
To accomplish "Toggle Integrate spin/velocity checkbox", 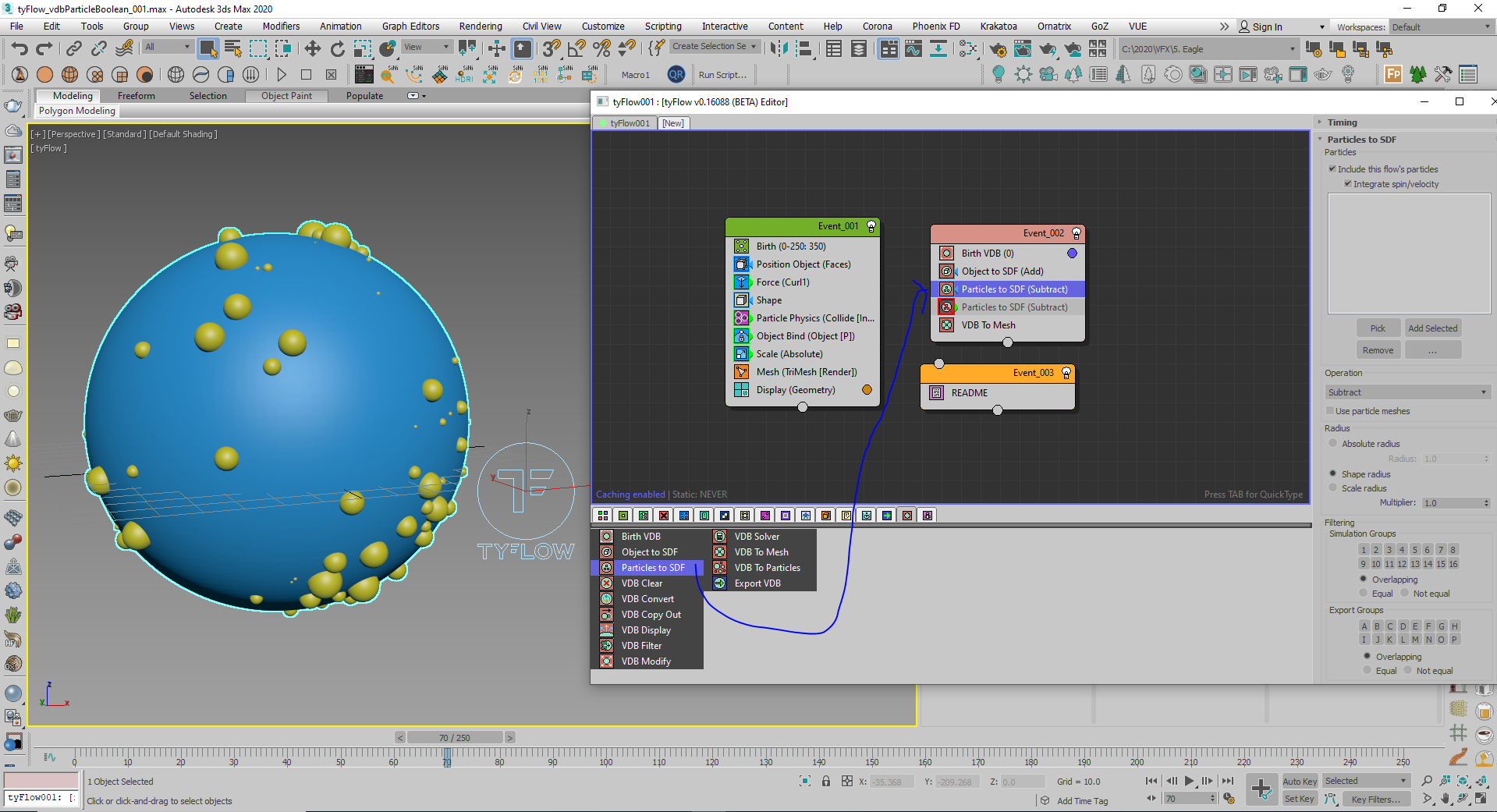I will pos(1348,184).
